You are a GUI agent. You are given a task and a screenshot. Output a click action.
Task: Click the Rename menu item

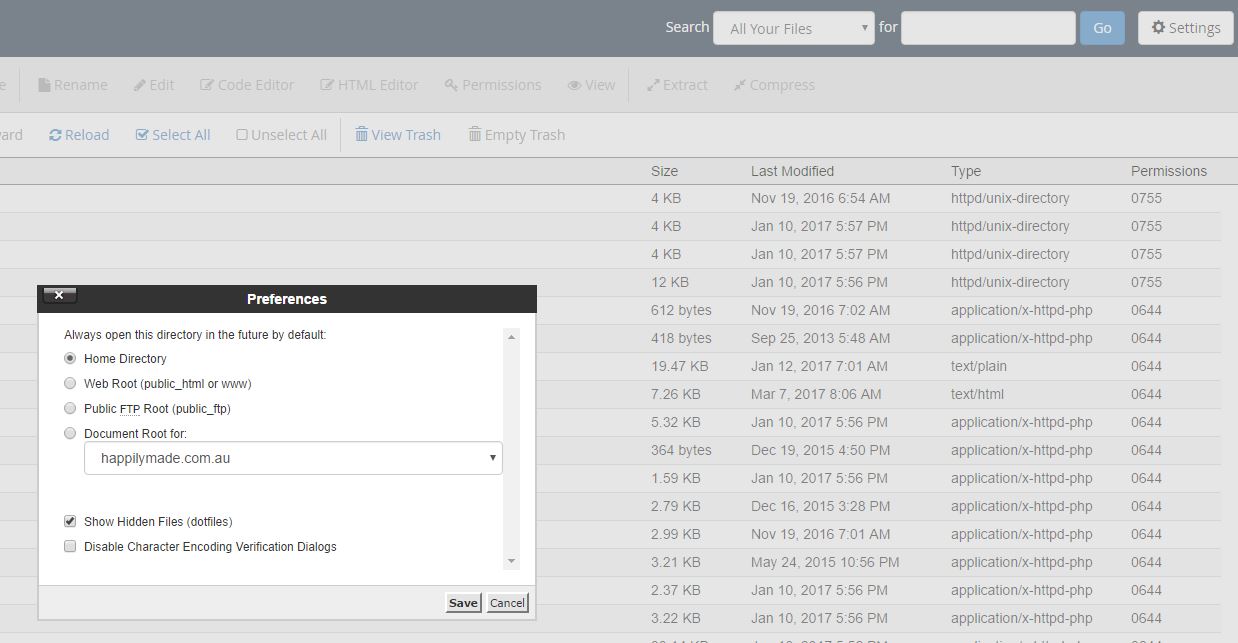pos(72,85)
